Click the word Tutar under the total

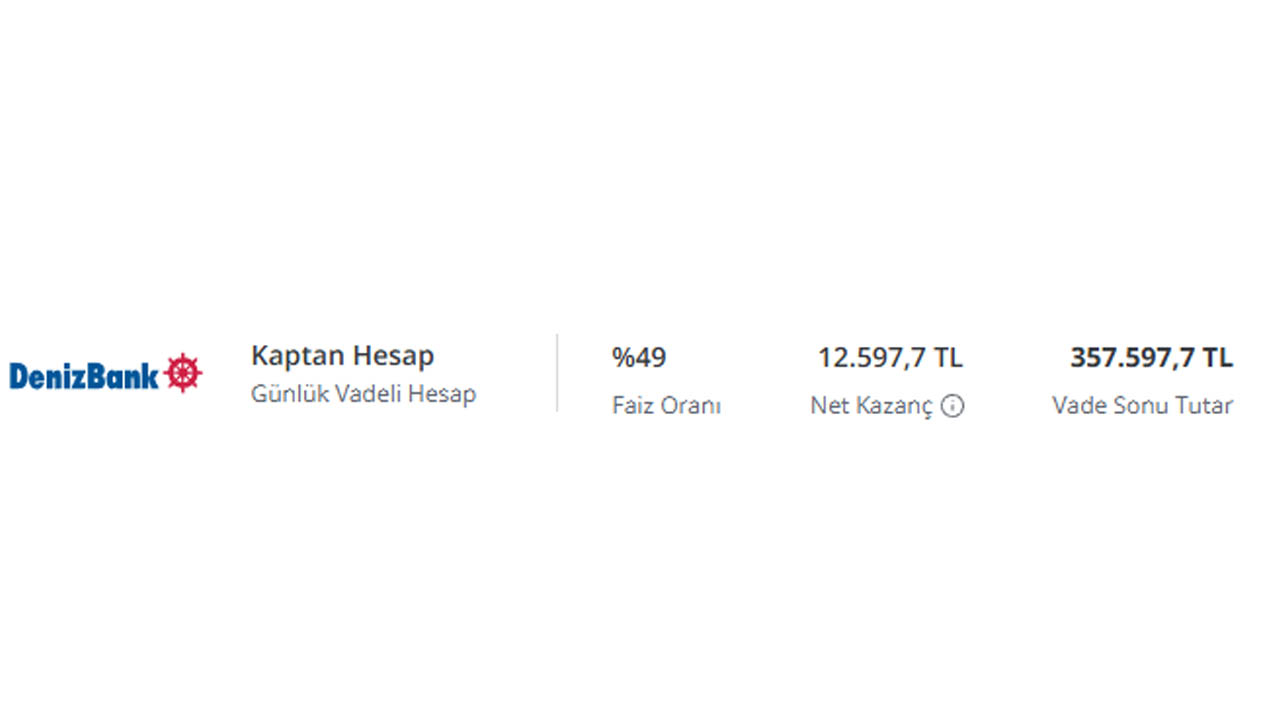[1204, 406]
